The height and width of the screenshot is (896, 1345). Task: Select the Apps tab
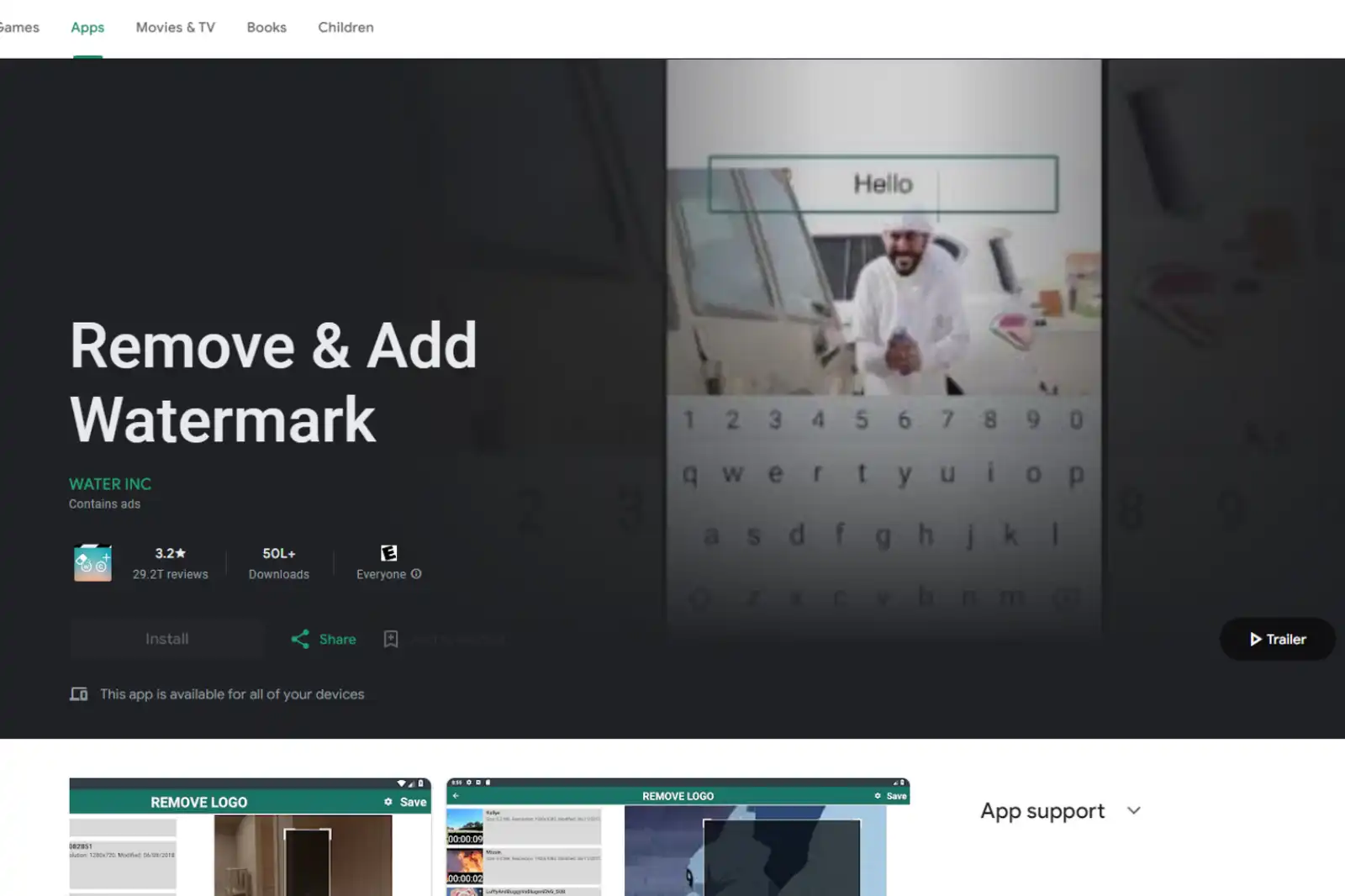click(87, 28)
